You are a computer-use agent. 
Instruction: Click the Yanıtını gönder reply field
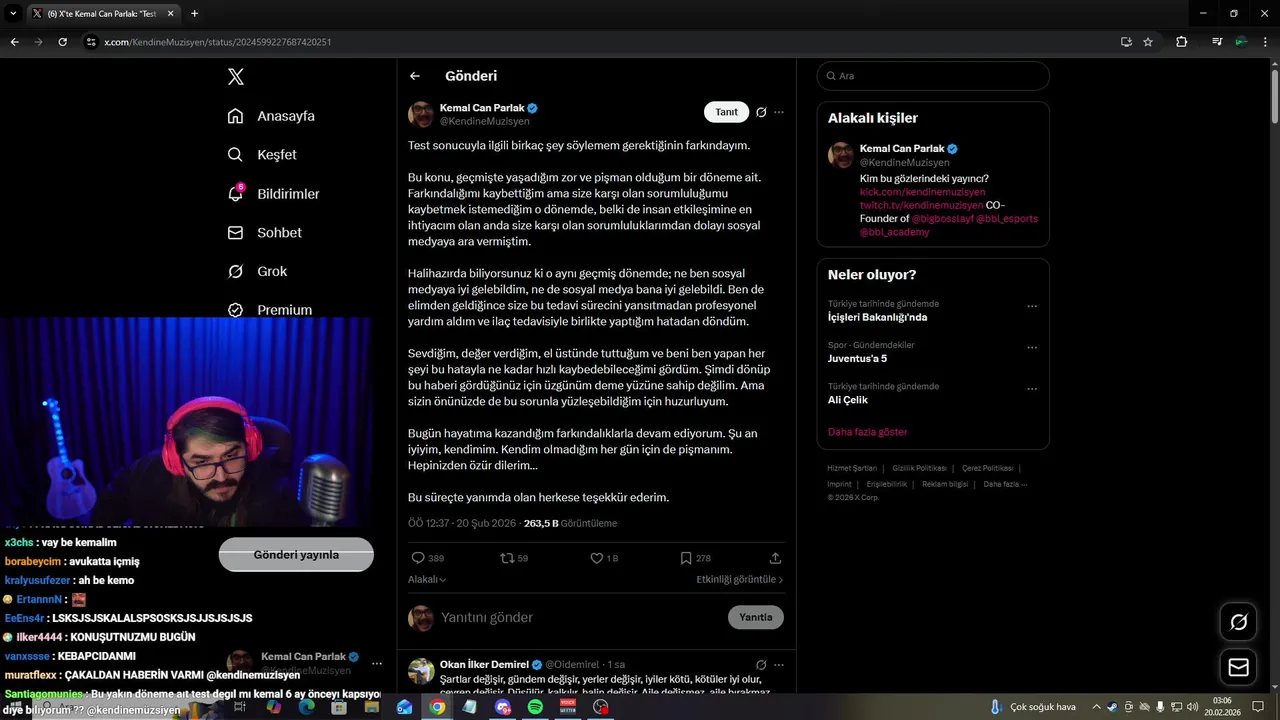[580, 617]
